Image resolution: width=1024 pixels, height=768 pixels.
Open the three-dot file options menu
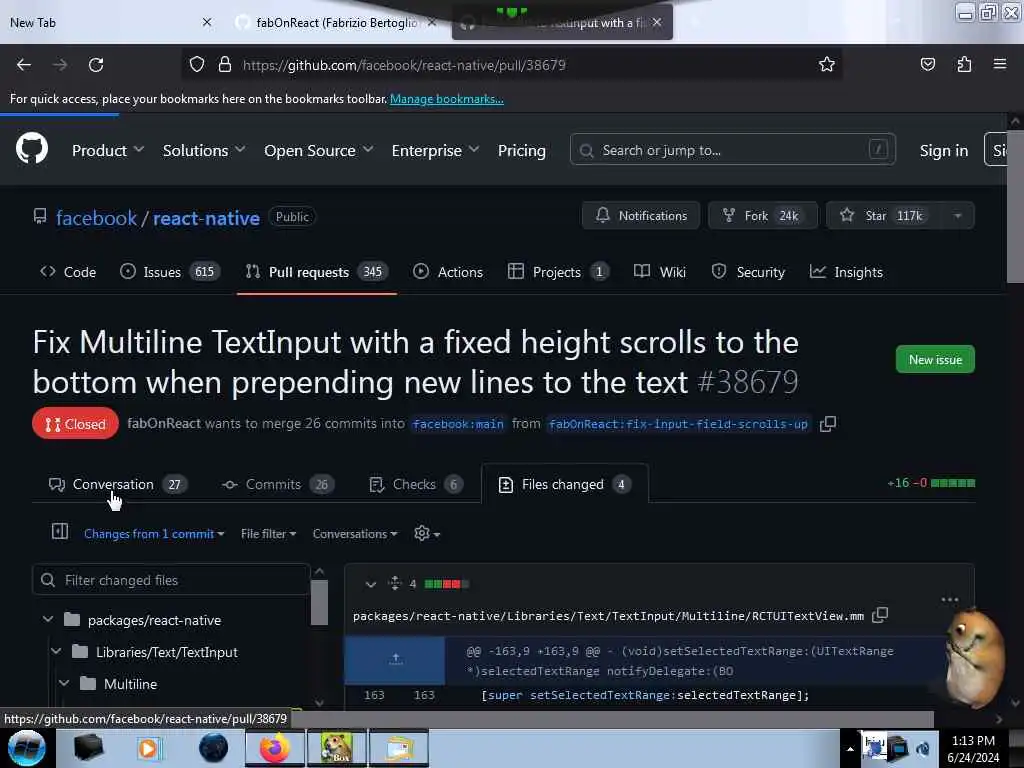(x=950, y=600)
